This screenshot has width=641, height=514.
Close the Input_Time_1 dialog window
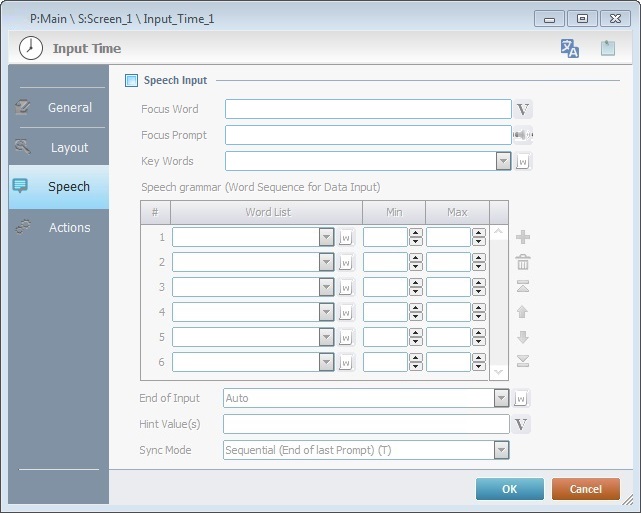pyautogui.click(x=615, y=19)
